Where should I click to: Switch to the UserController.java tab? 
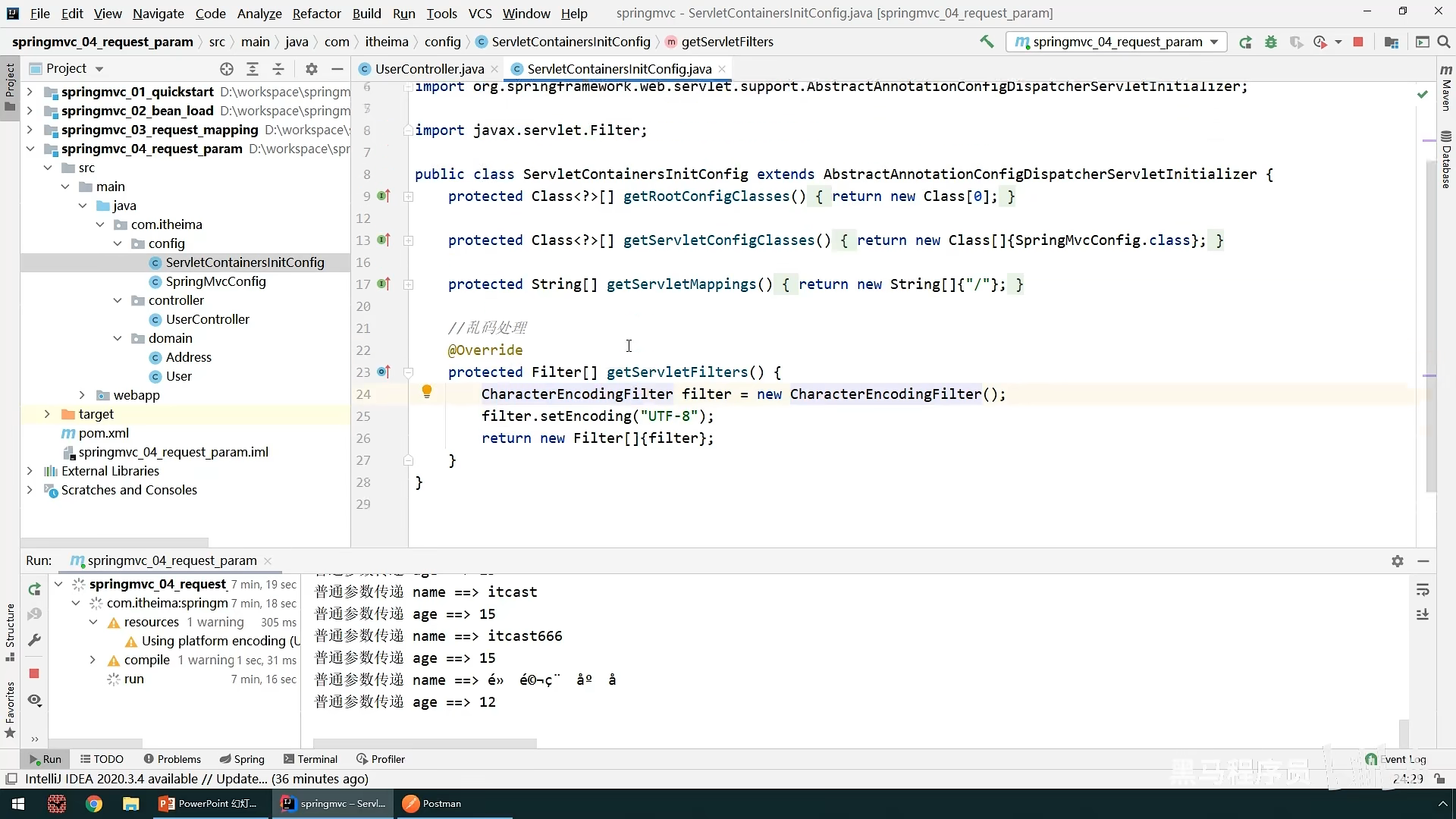tap(429, 69)
